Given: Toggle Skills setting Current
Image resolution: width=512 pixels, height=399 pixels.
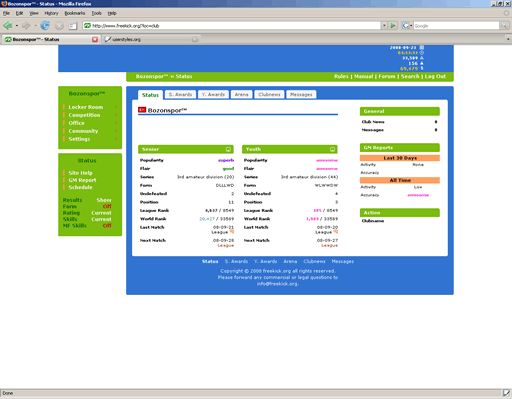Looking at the screenshot, I should pyautogui.click(x=101, y=219).
